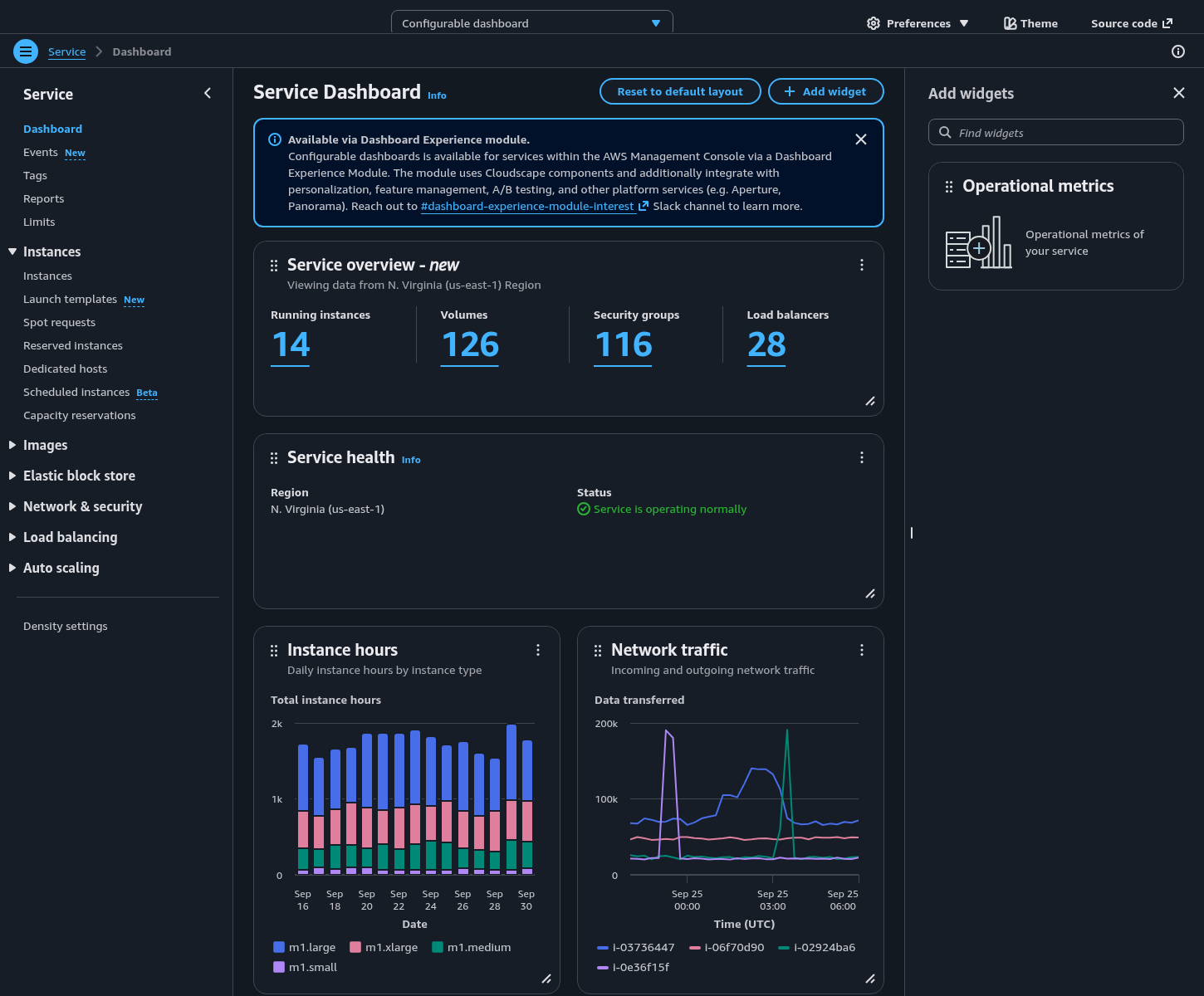Toggle i-02924ba6 line in legend
The image size is (1204, 996).
[x=816, y=947]
